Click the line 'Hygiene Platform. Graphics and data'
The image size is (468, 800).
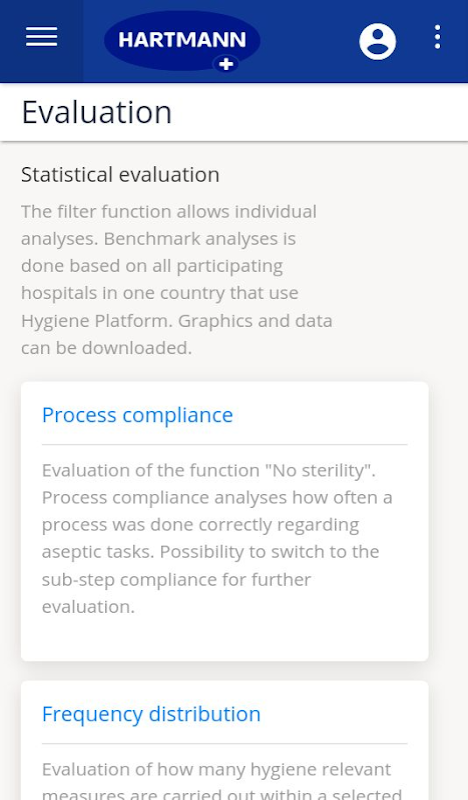pos(177,321)
